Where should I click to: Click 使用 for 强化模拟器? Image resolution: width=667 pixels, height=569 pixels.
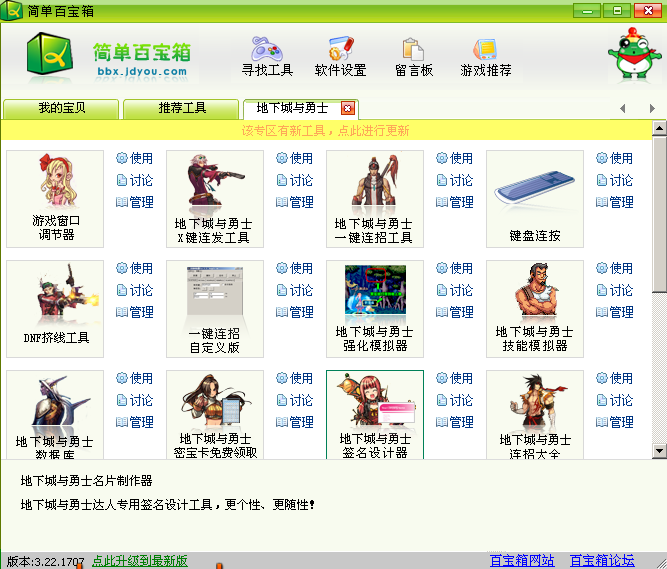click(x=454, y=268)
